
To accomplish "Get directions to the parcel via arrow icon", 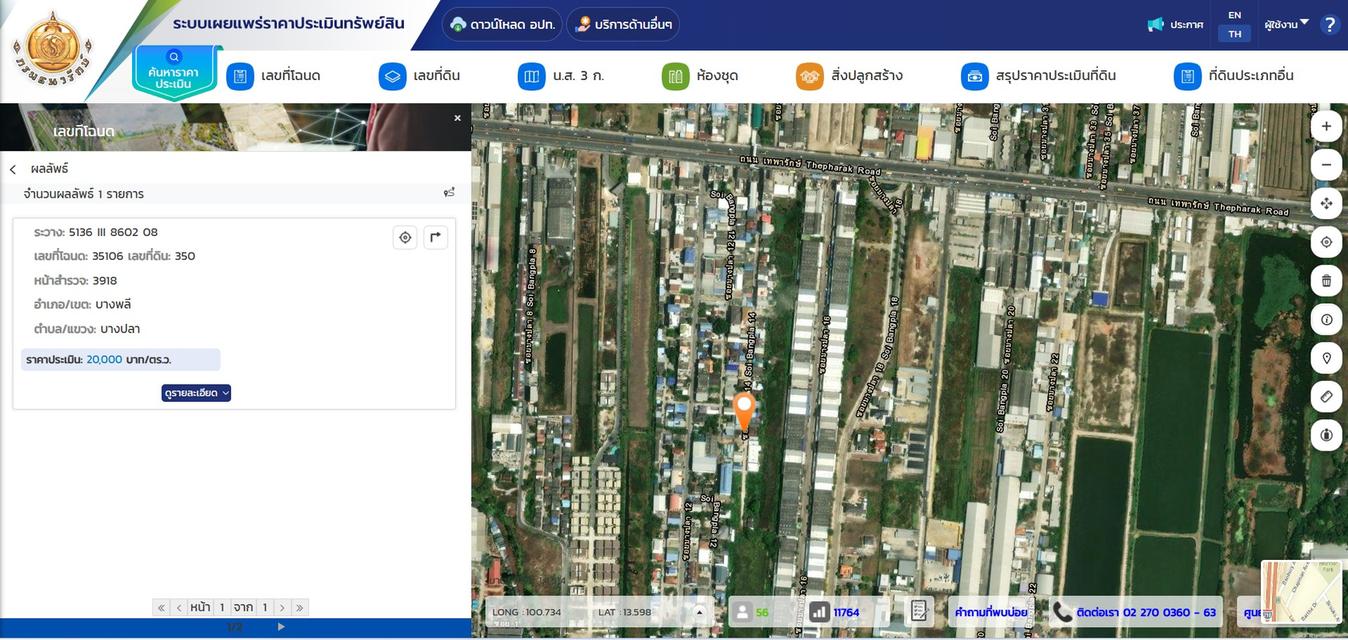I will (x=435, y=237).
